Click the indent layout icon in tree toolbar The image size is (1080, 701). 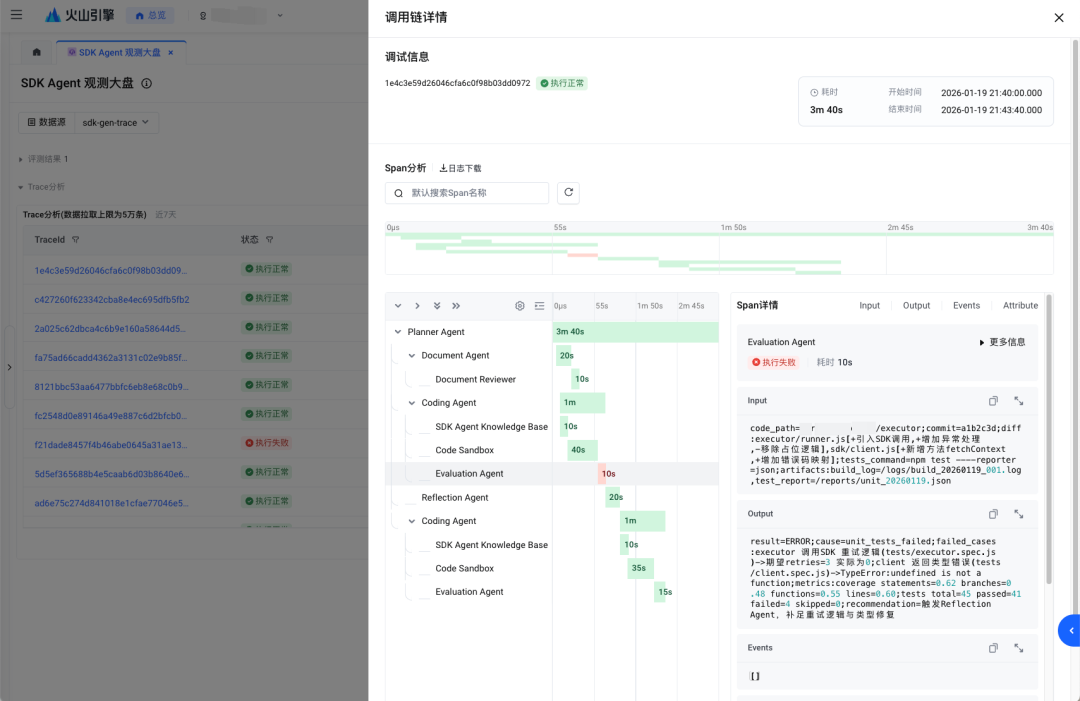pos(540,306)
